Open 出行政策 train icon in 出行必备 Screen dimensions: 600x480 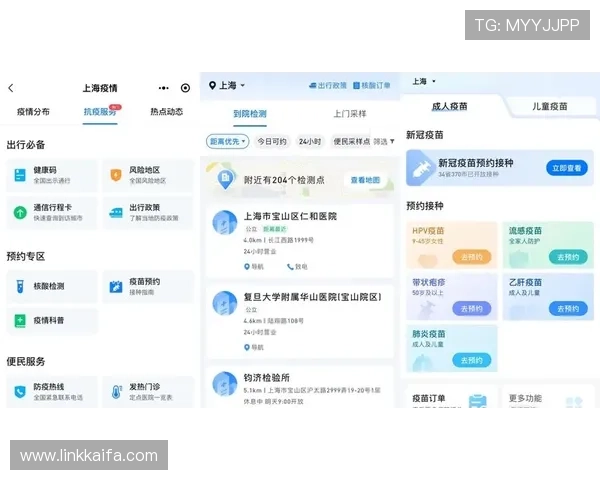pyautogui.click(x=116, y=212)
